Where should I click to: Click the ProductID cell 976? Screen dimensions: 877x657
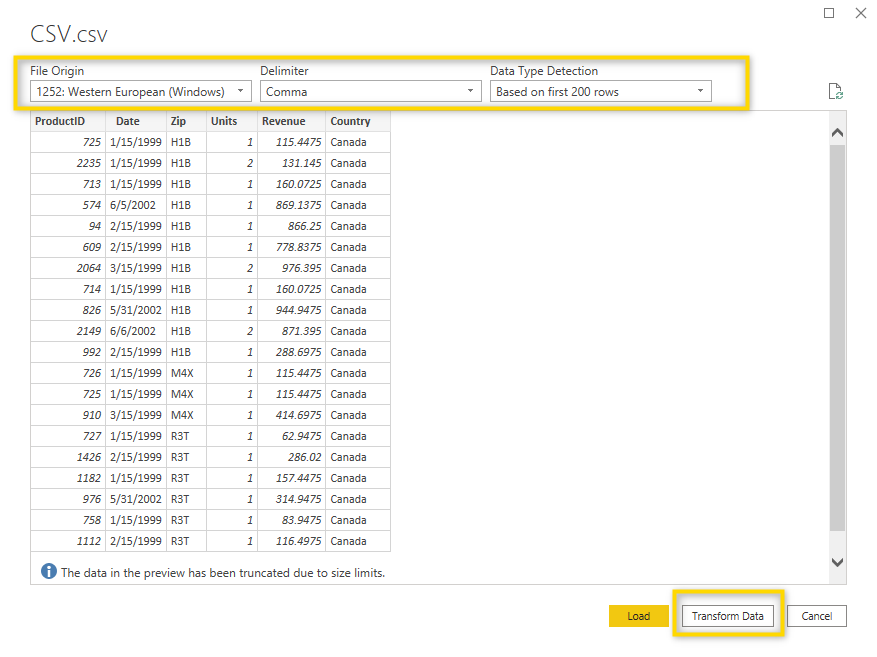(68, 499)
